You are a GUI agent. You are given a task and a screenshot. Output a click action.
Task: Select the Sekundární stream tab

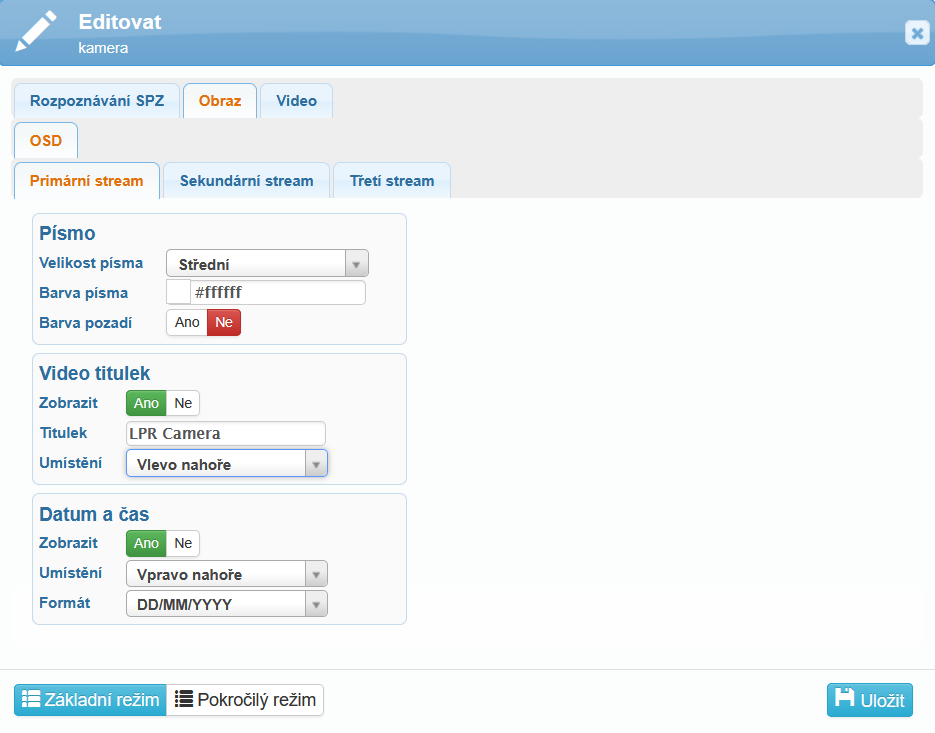click(x=246, y=181)
